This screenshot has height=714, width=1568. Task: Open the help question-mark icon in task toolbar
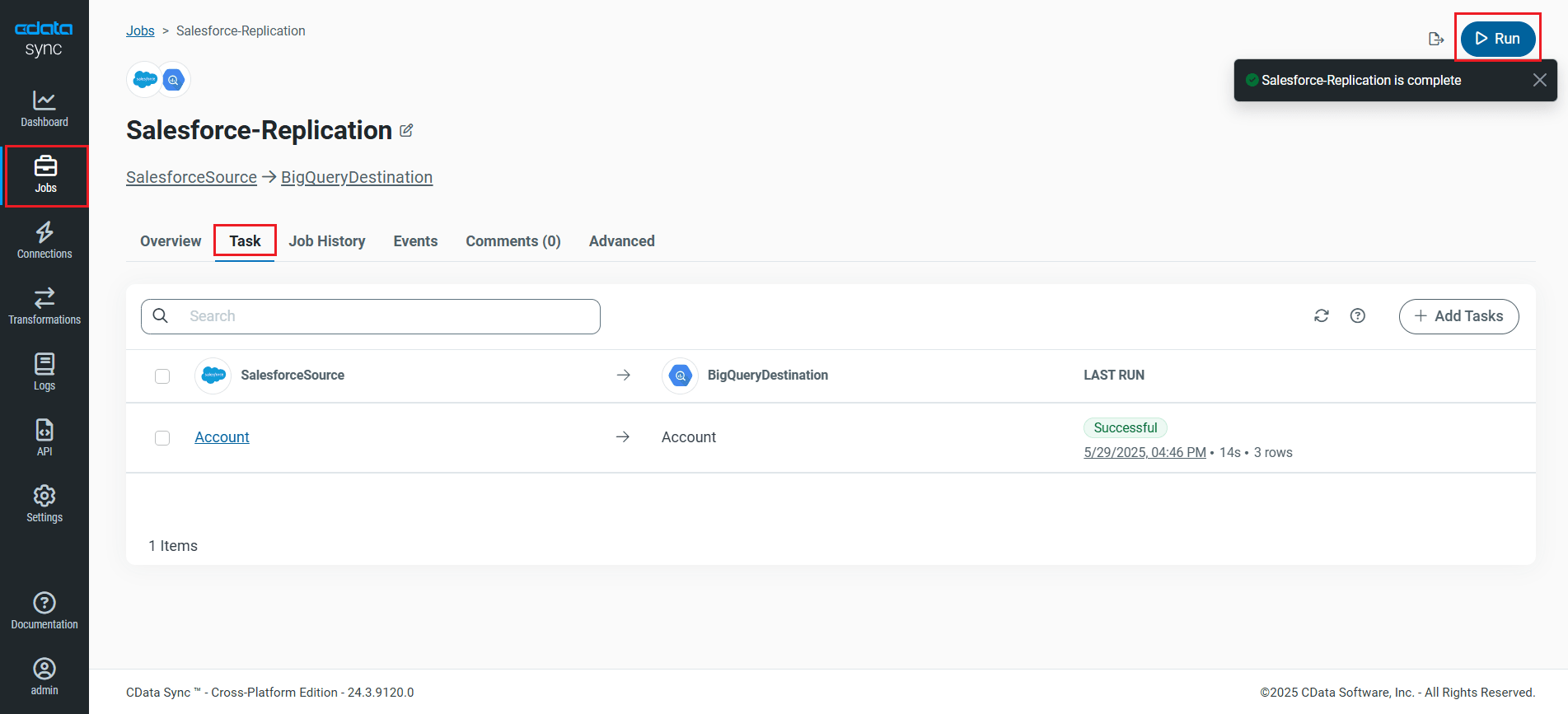pyautogui.click(x=1358, y=316)
